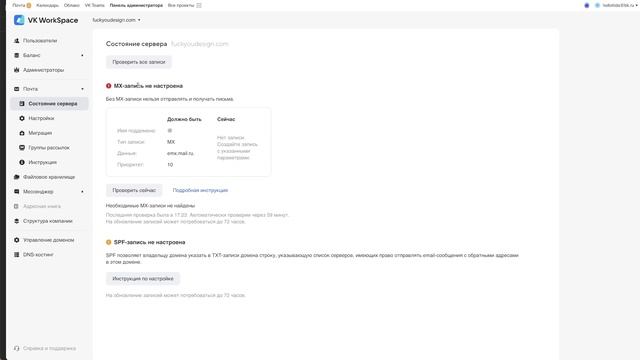Click the Состояние сервера page title

click(136, 44)
